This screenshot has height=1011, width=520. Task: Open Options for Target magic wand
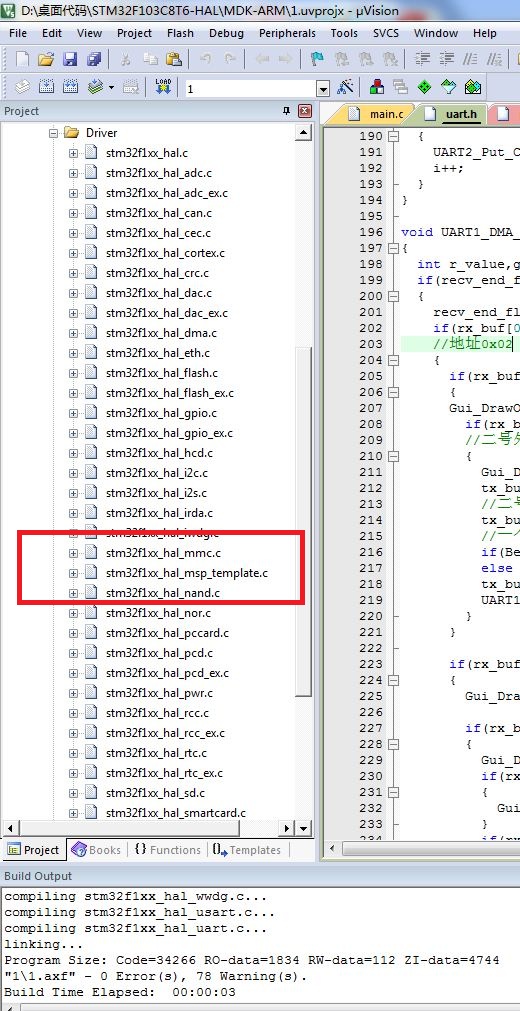pyautogui.click(x=346, y=86)
